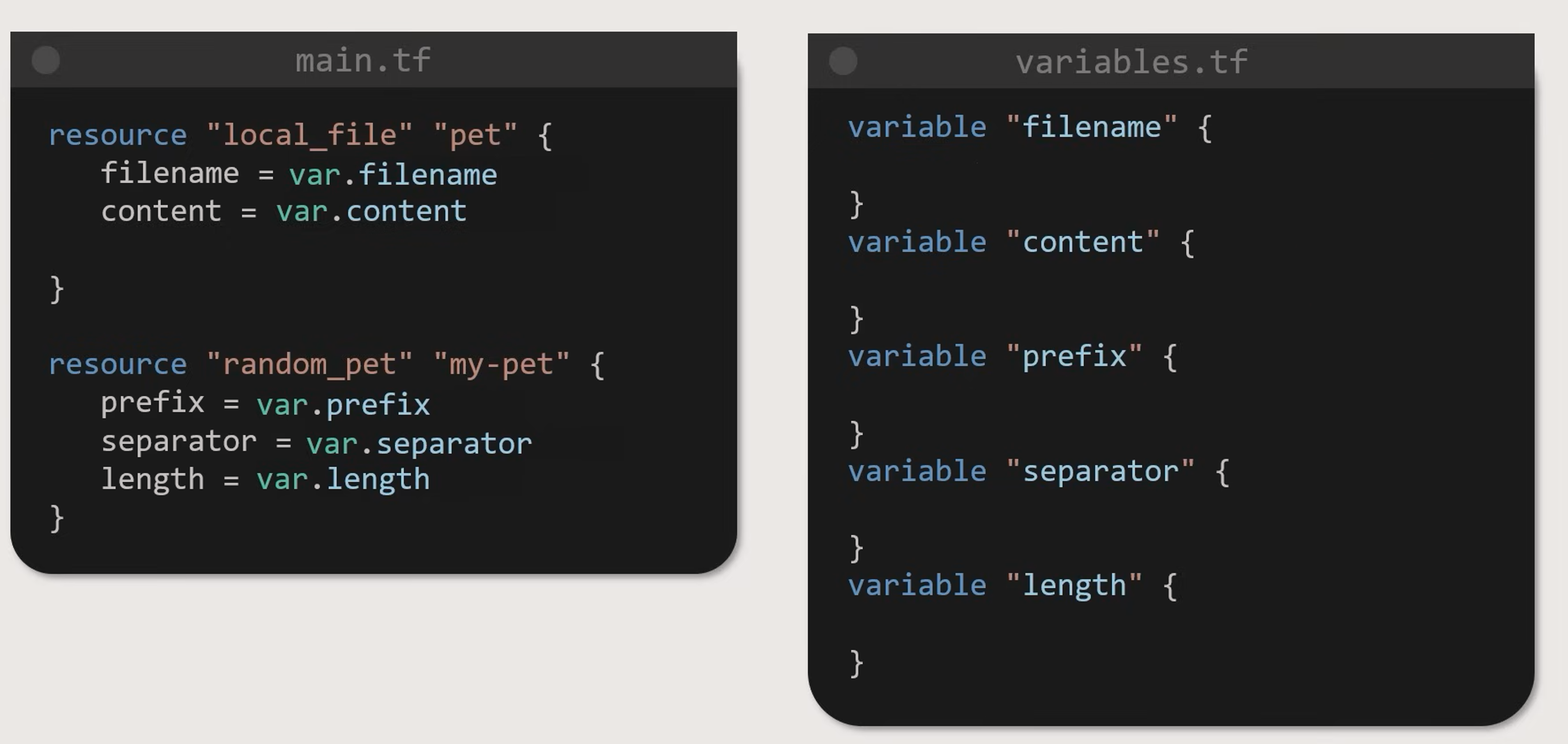Place cursor on variable "prefix" declaration name
The width and height of the screenshot is (1568, 744).
1074,356
